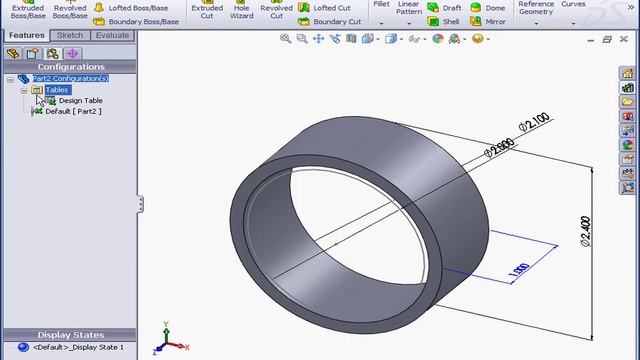Click the Ø2.400 diameter dimension
This screenshot has height=360, width=640.
(x=586, y=231)
